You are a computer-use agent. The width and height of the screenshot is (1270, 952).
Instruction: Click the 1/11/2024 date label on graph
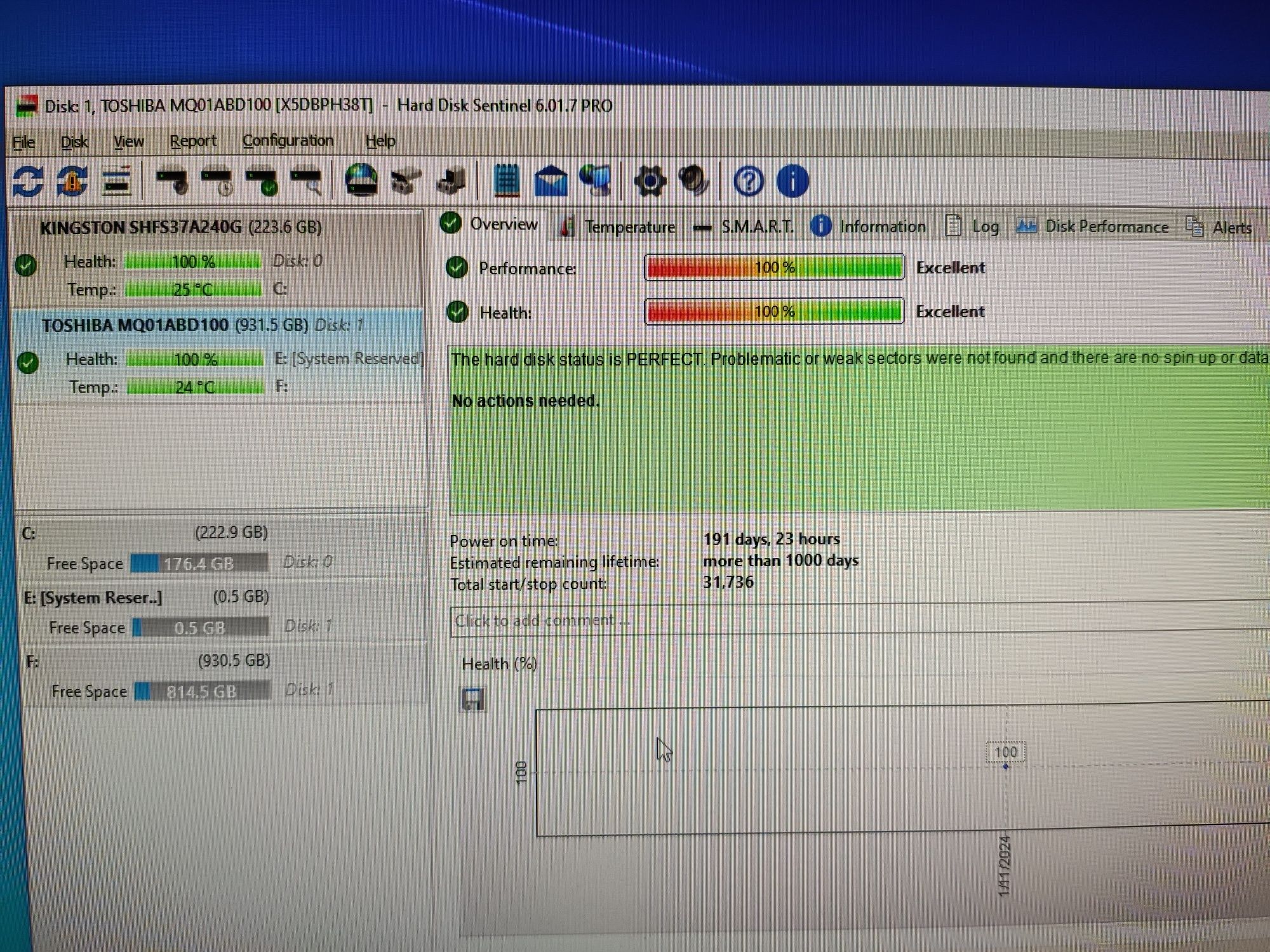1004,866
